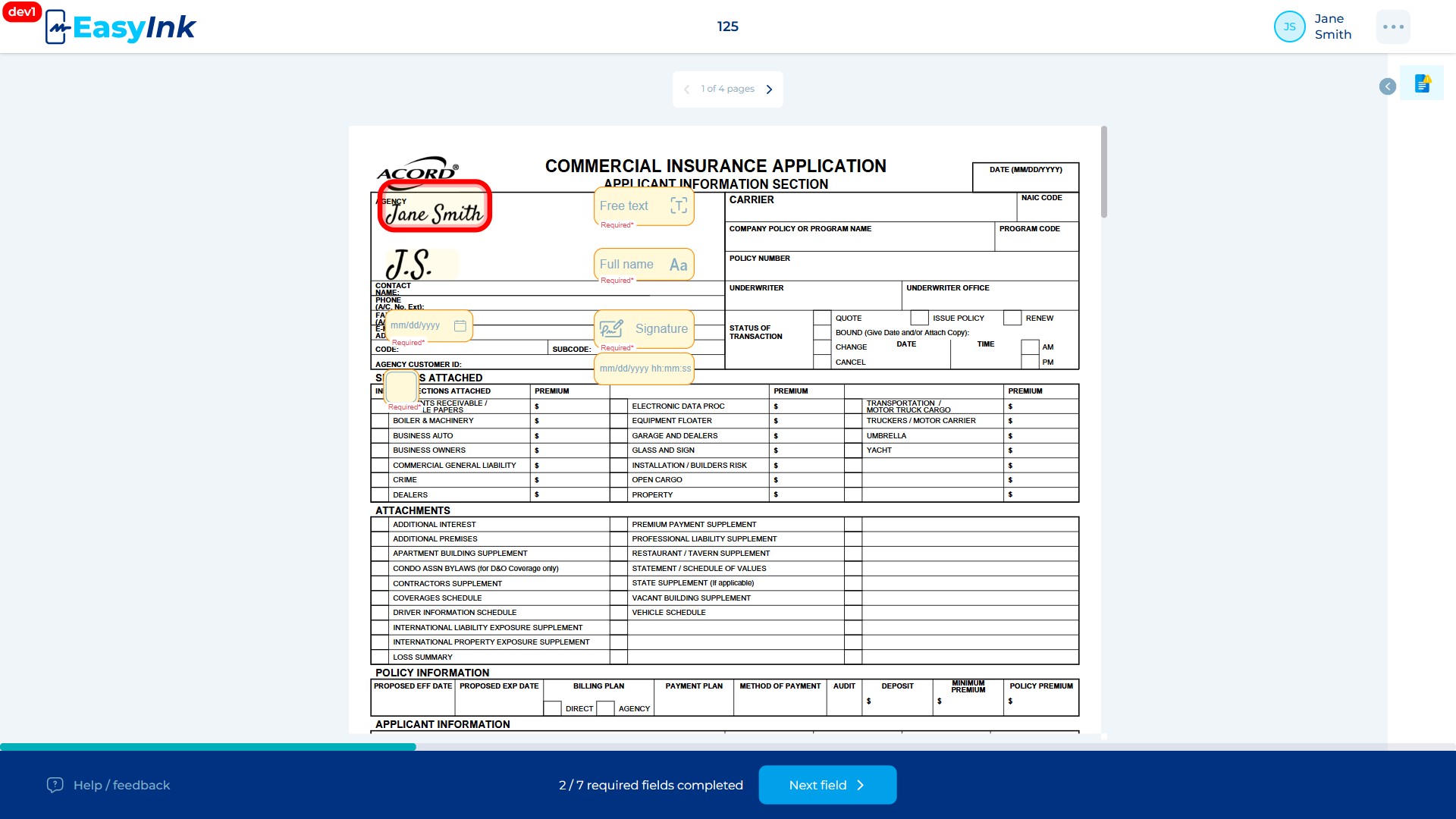Click the Jane Smith signature
1456x819 pixels.
(435, 206)
